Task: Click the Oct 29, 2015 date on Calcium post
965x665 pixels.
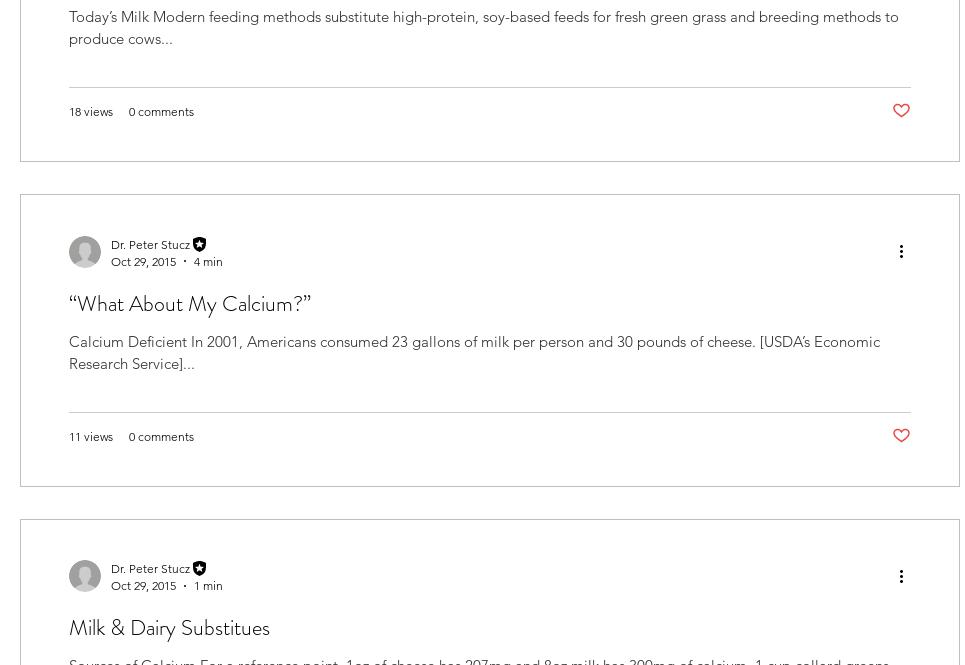Action: pos(143,261)
